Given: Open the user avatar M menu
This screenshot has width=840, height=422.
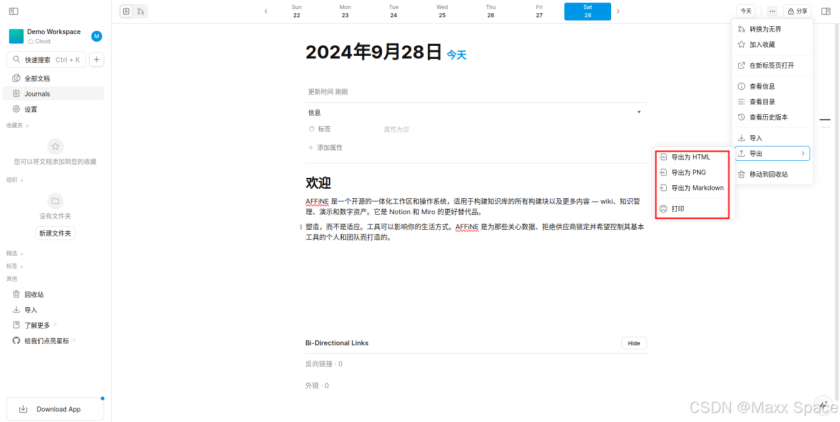Looking at the screenshot, I should (96, 36).
